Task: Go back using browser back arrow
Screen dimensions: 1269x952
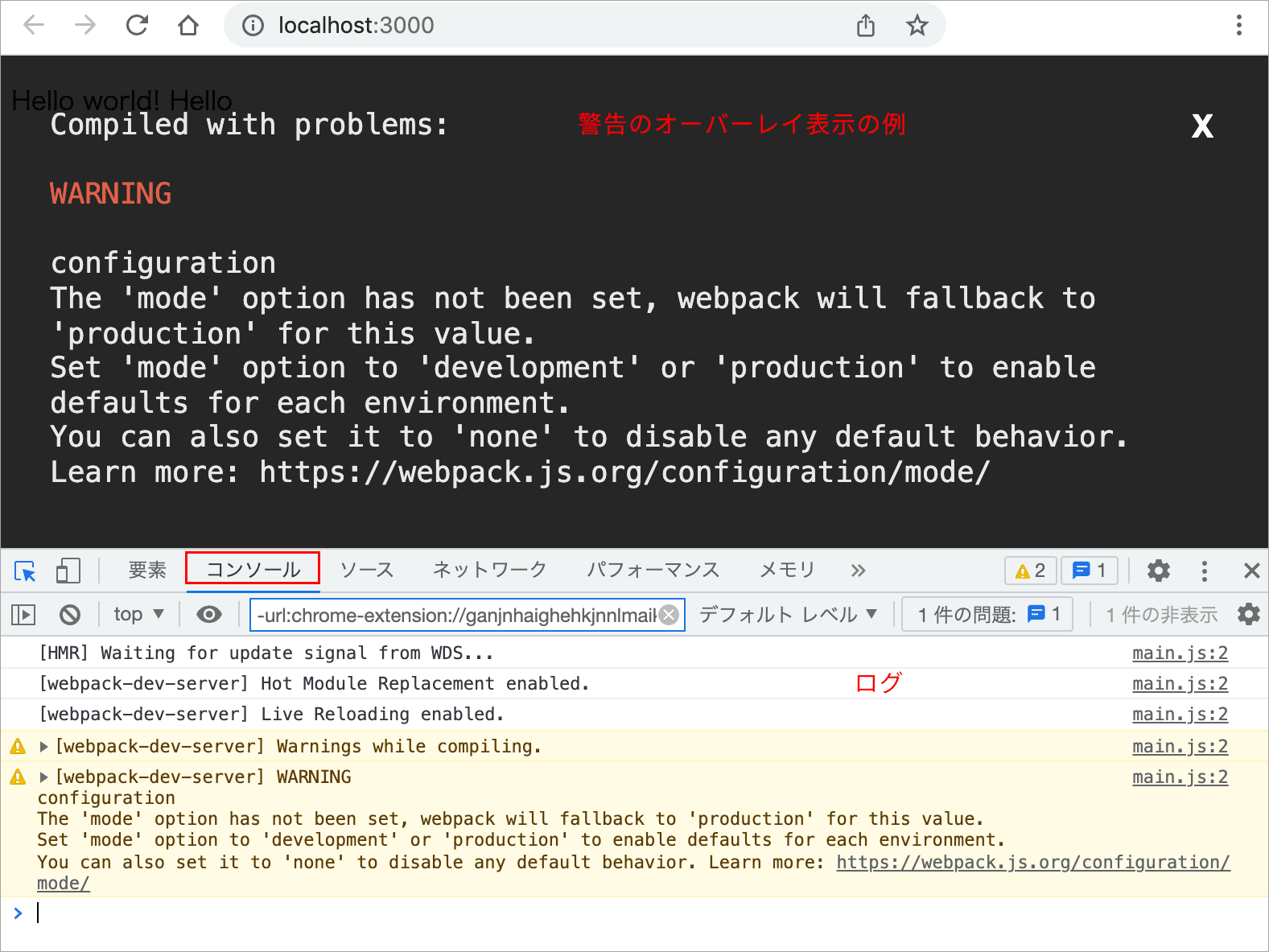Action: pos(34,26)
